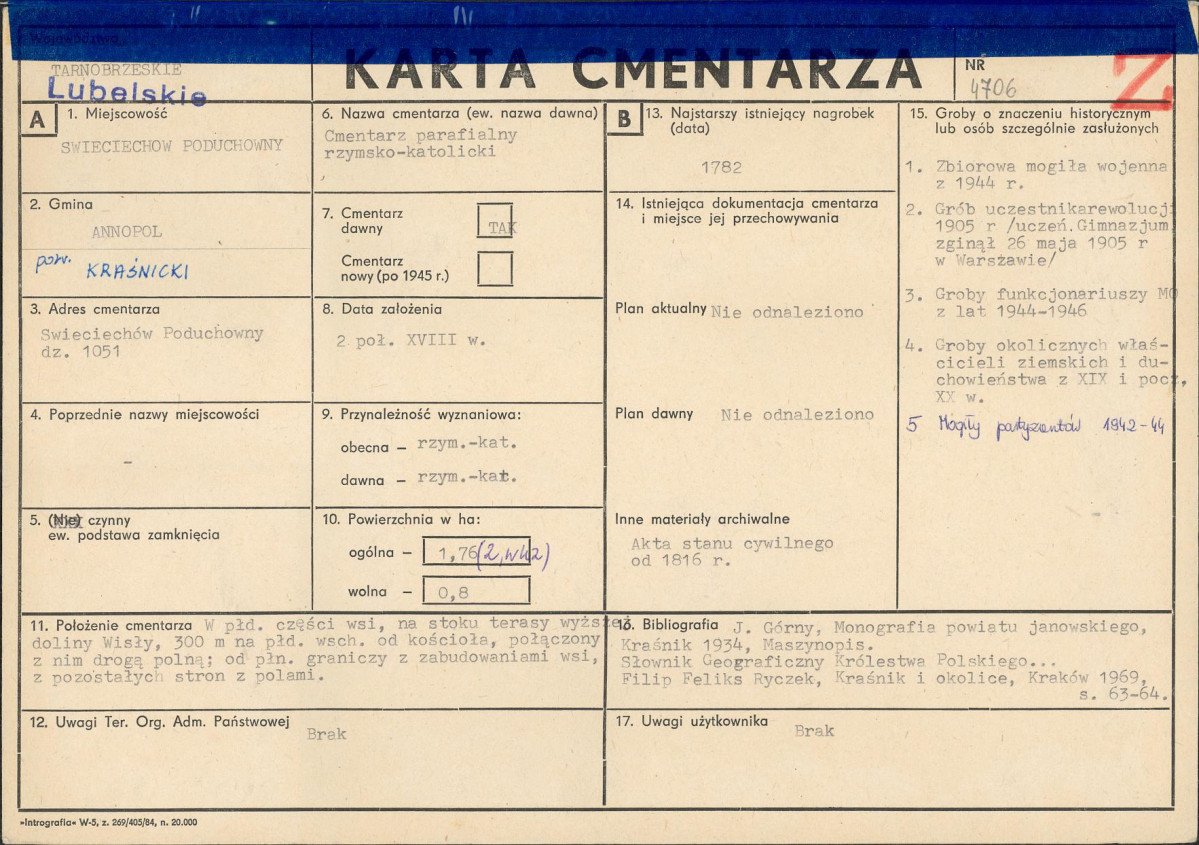Click label '4. Poprzednie nazwy miejscowości'

[x=145, y=414]
